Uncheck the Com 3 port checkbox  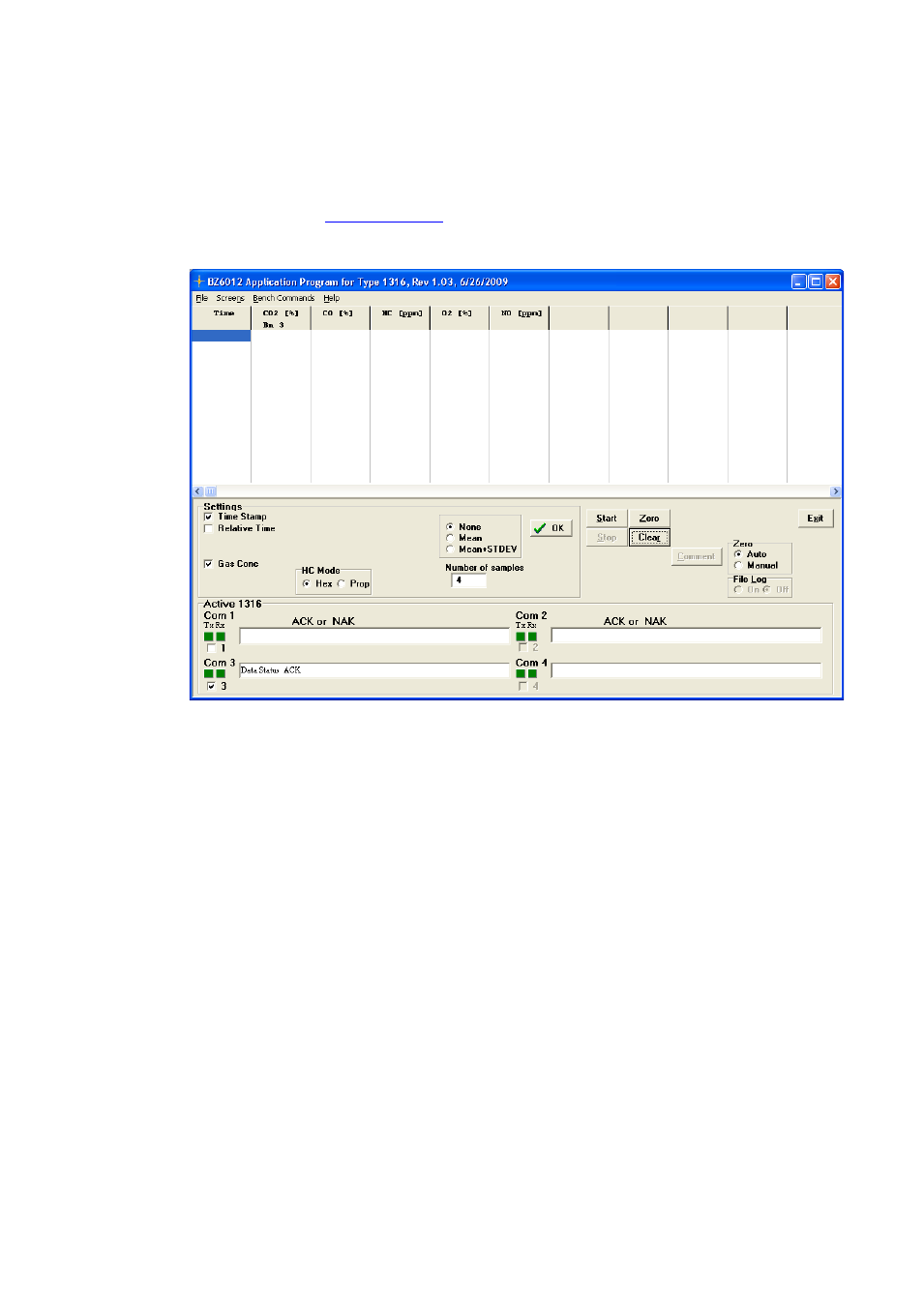(x=212, y=686)
